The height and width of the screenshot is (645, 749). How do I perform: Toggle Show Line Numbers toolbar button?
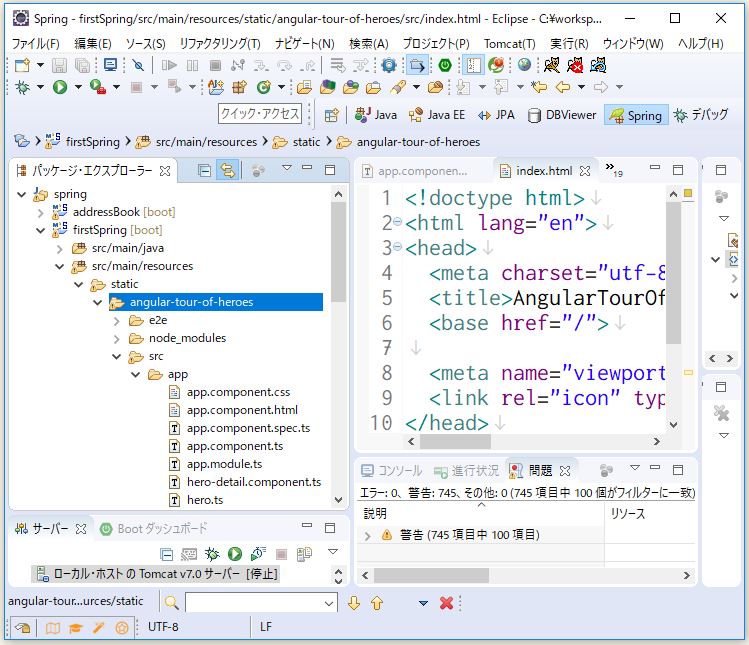(473, 65)
